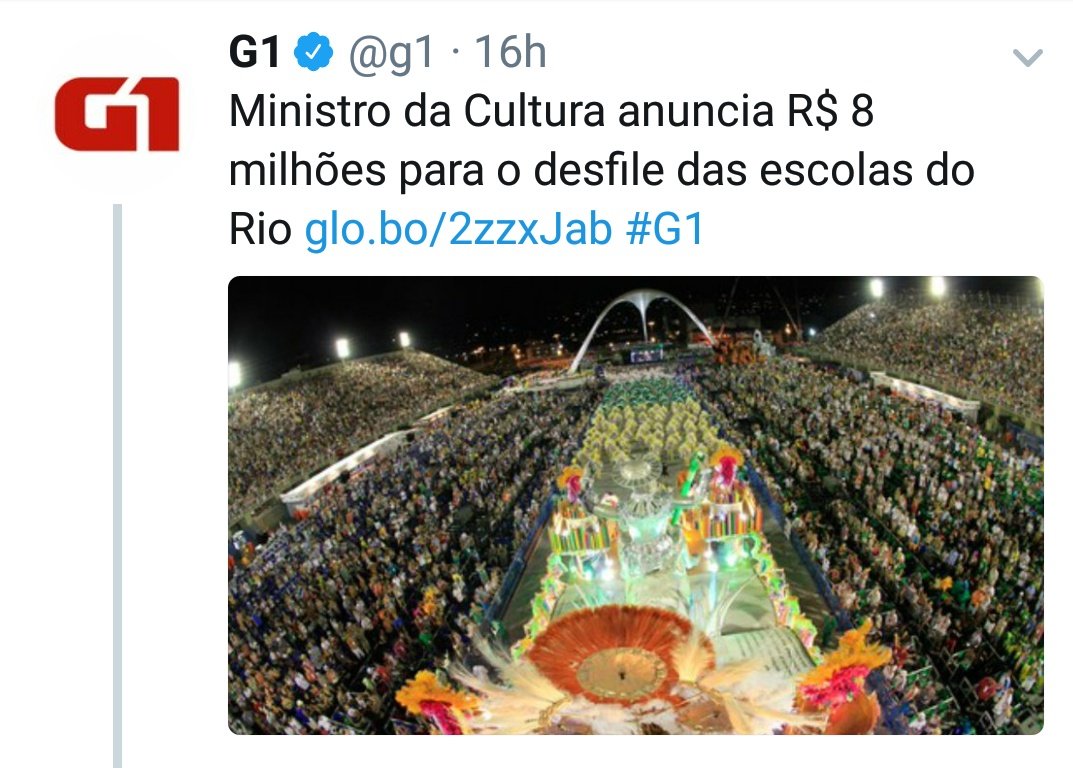Open the Carnival parade photo
This screenshot has width=1073, height=768.
pyautogui.click(x=635, y=505)
